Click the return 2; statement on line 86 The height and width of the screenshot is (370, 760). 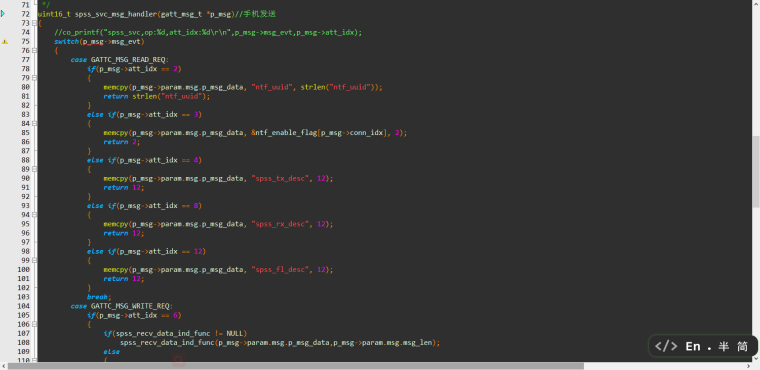click(122, 142)
